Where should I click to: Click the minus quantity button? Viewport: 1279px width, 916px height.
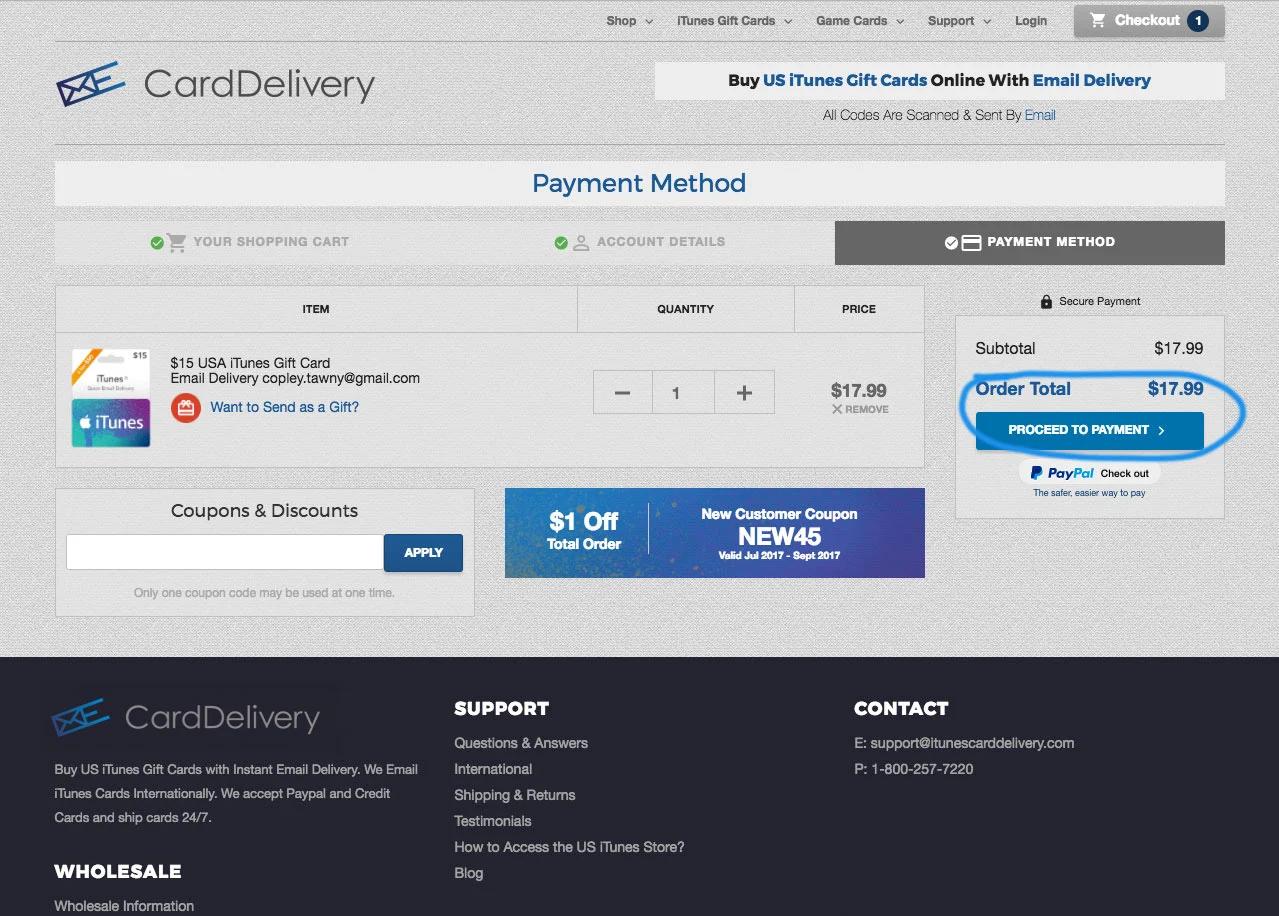coord(622,393)
